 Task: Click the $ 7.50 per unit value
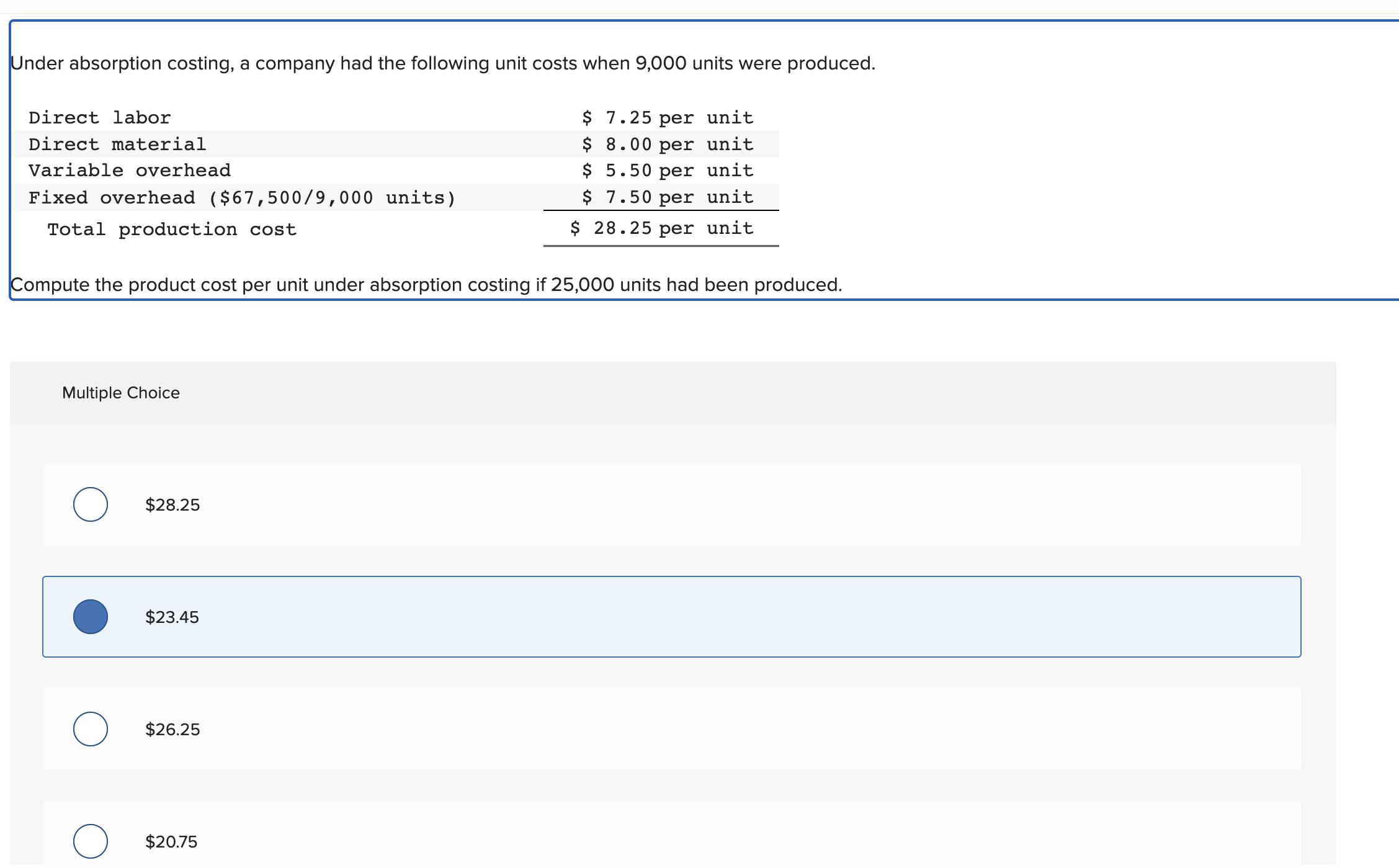click(668, 197)
